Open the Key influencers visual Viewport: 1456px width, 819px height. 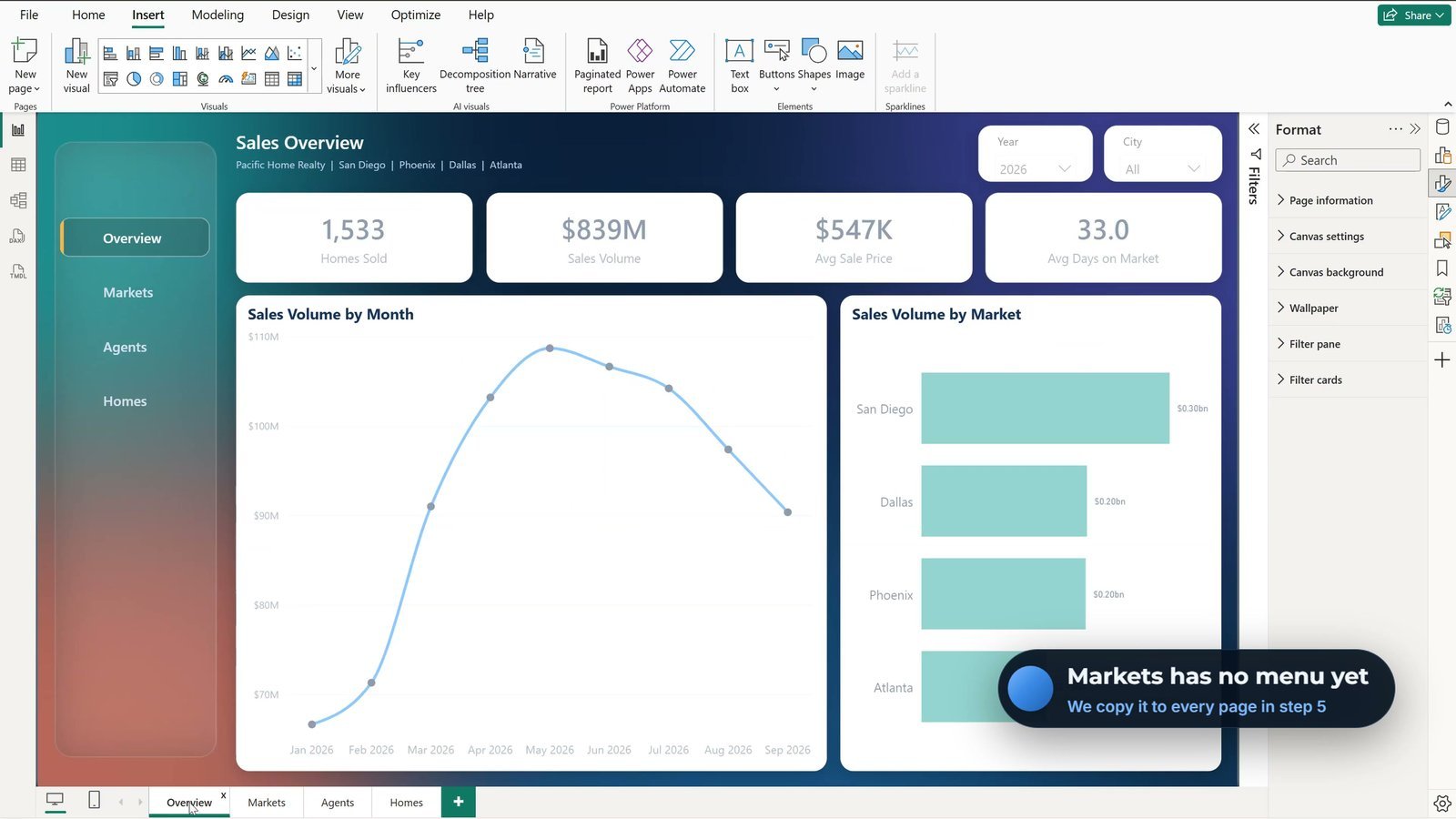[411, 66]
